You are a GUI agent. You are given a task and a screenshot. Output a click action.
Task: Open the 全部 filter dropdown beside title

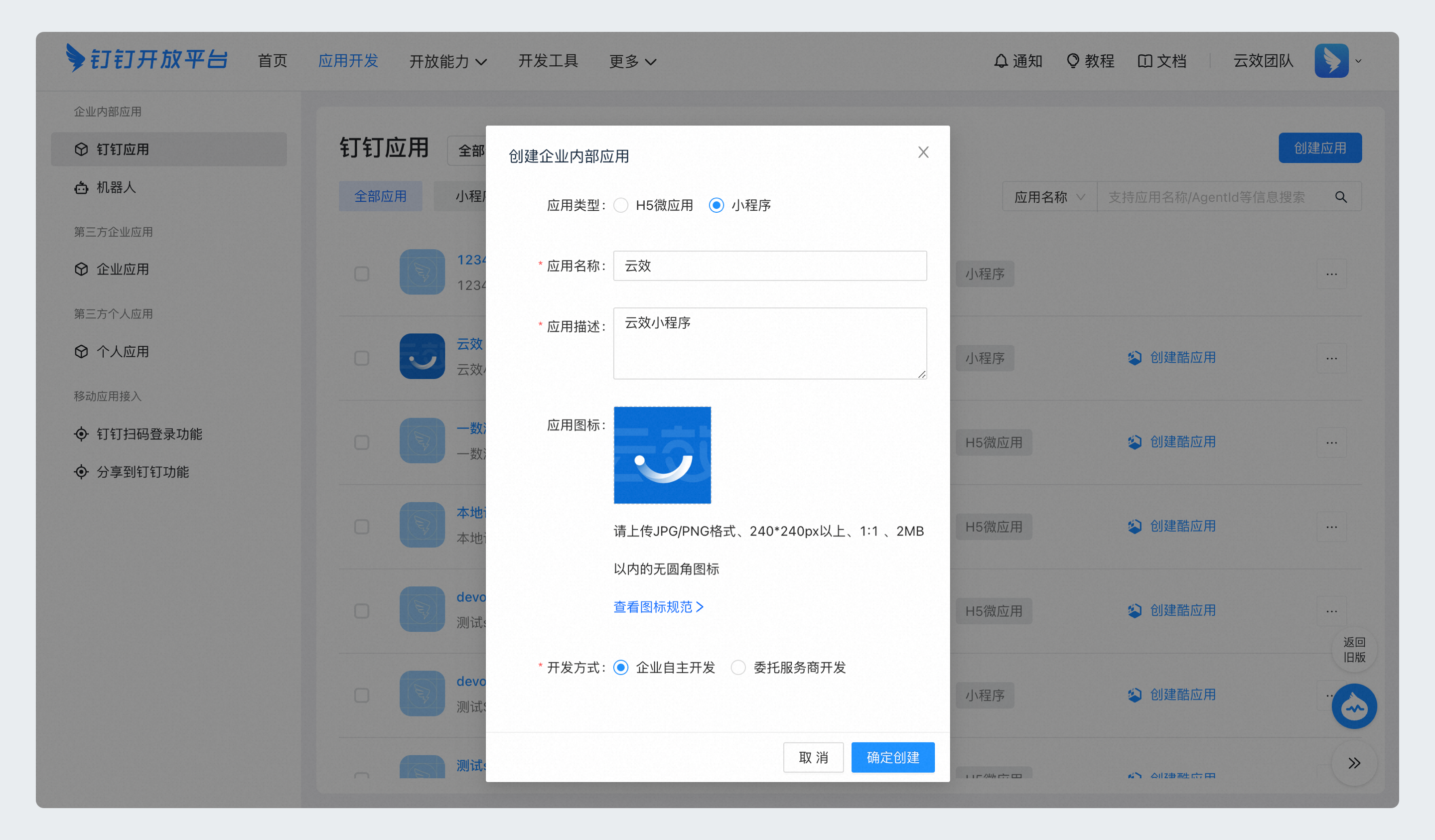click(467, 151)
